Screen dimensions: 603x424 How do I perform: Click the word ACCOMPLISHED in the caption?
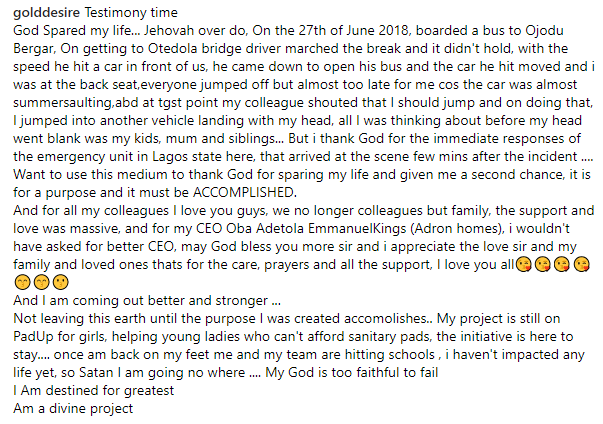pos(245,192)
